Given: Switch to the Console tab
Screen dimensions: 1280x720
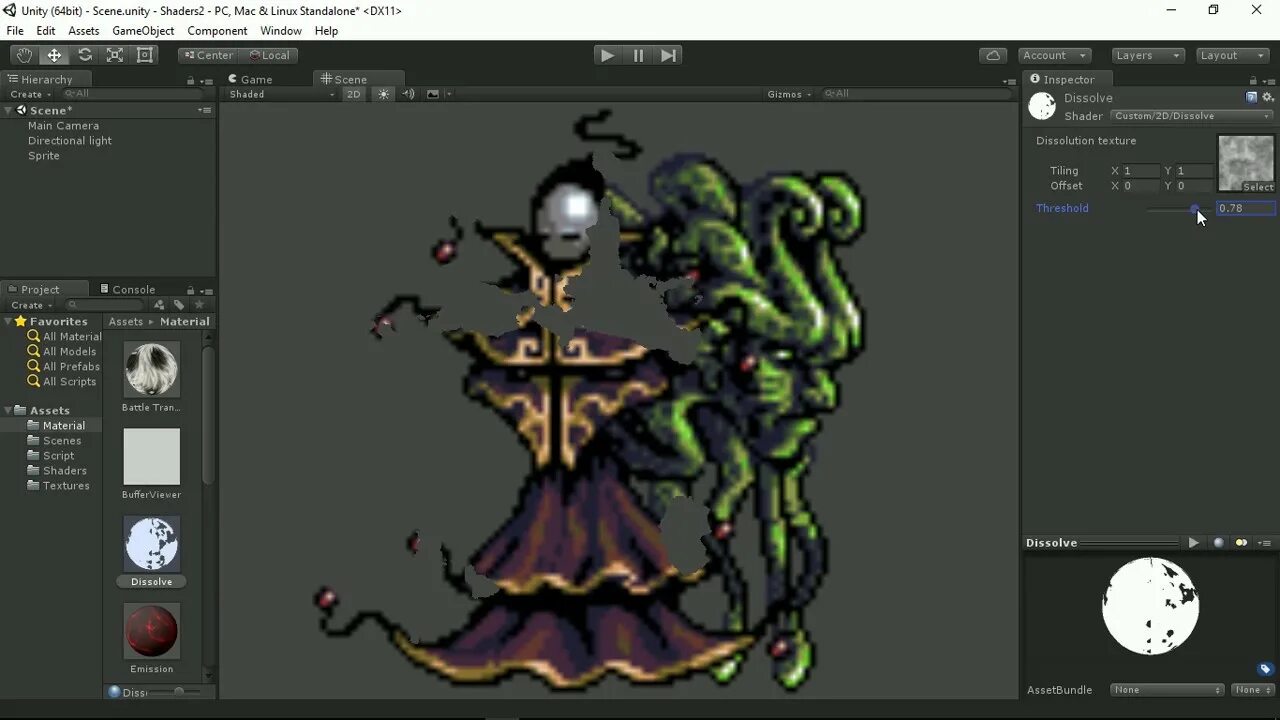Looking at the screenshot, I should pos(126,289).
